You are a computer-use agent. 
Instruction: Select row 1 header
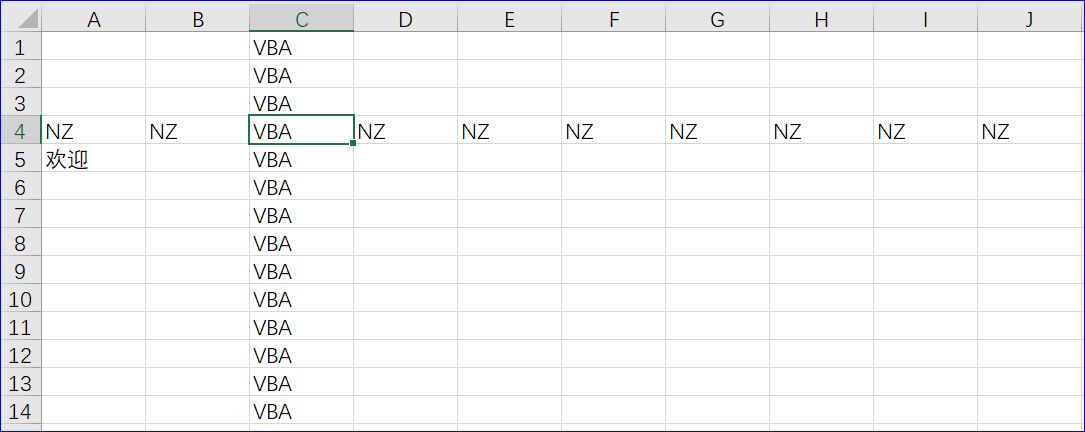(x=21, y=46)
